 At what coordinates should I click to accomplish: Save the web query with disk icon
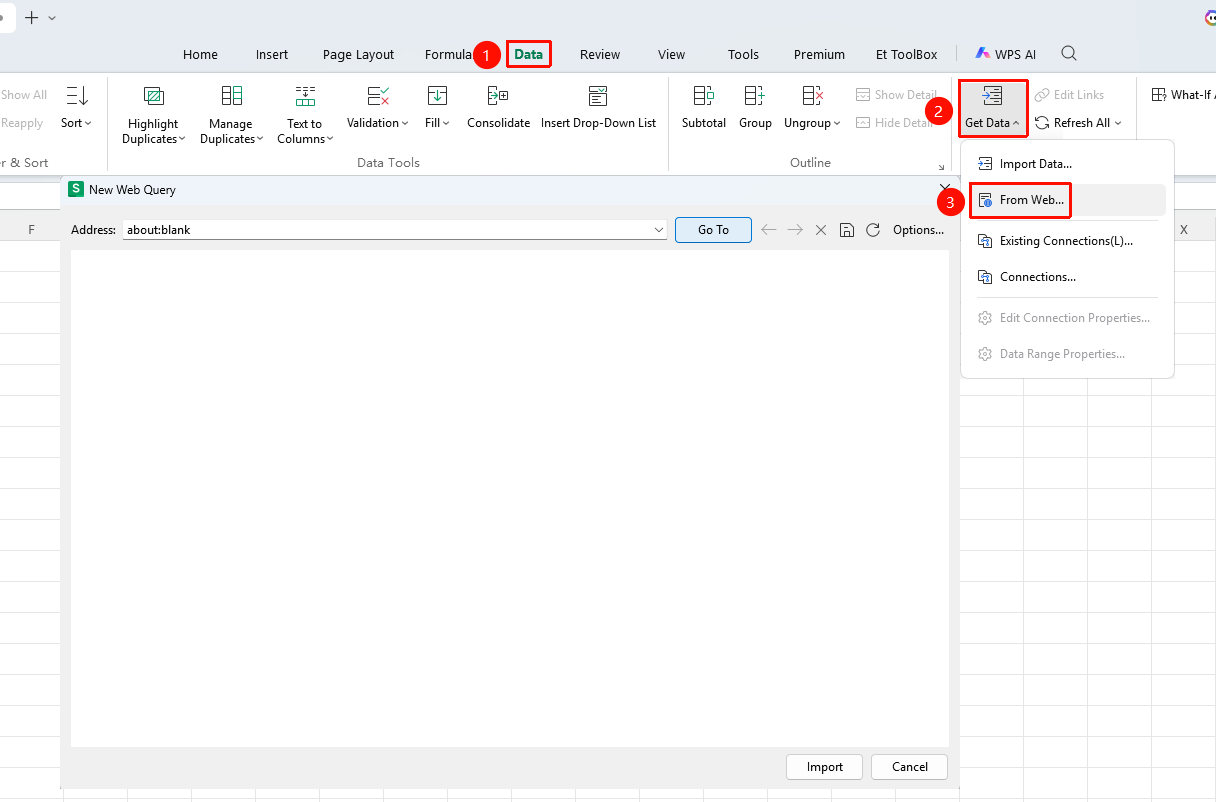(x=847, y=230)
